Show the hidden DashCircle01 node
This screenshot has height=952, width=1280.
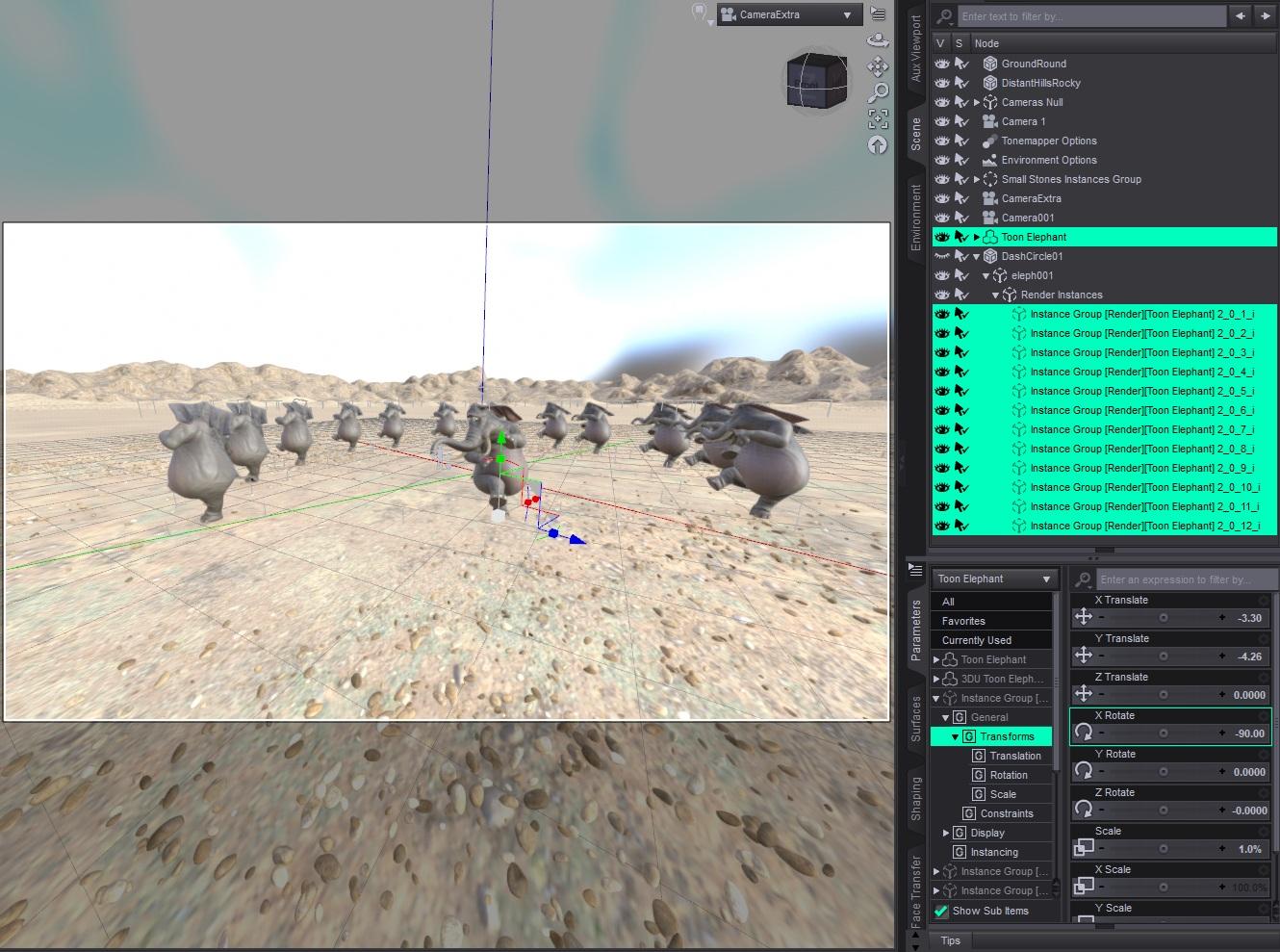[x=942, y=256]
